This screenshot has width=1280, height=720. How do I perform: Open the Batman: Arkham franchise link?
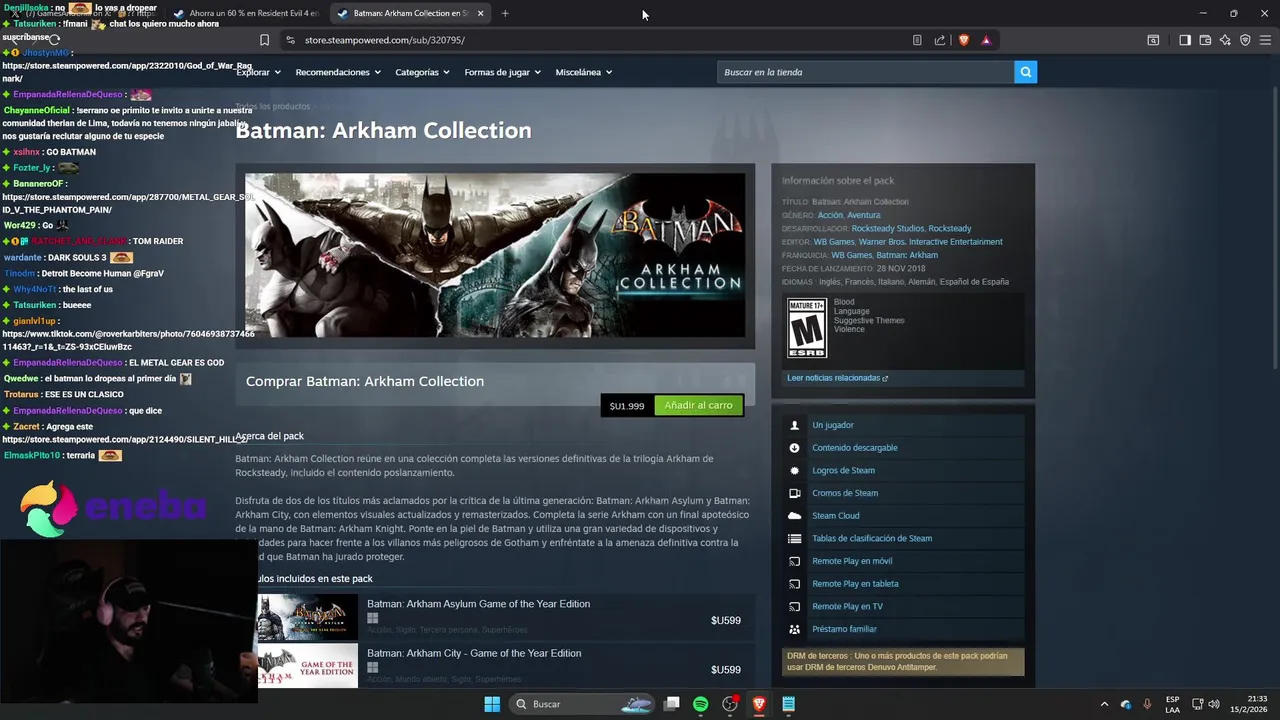click(907, 255)
